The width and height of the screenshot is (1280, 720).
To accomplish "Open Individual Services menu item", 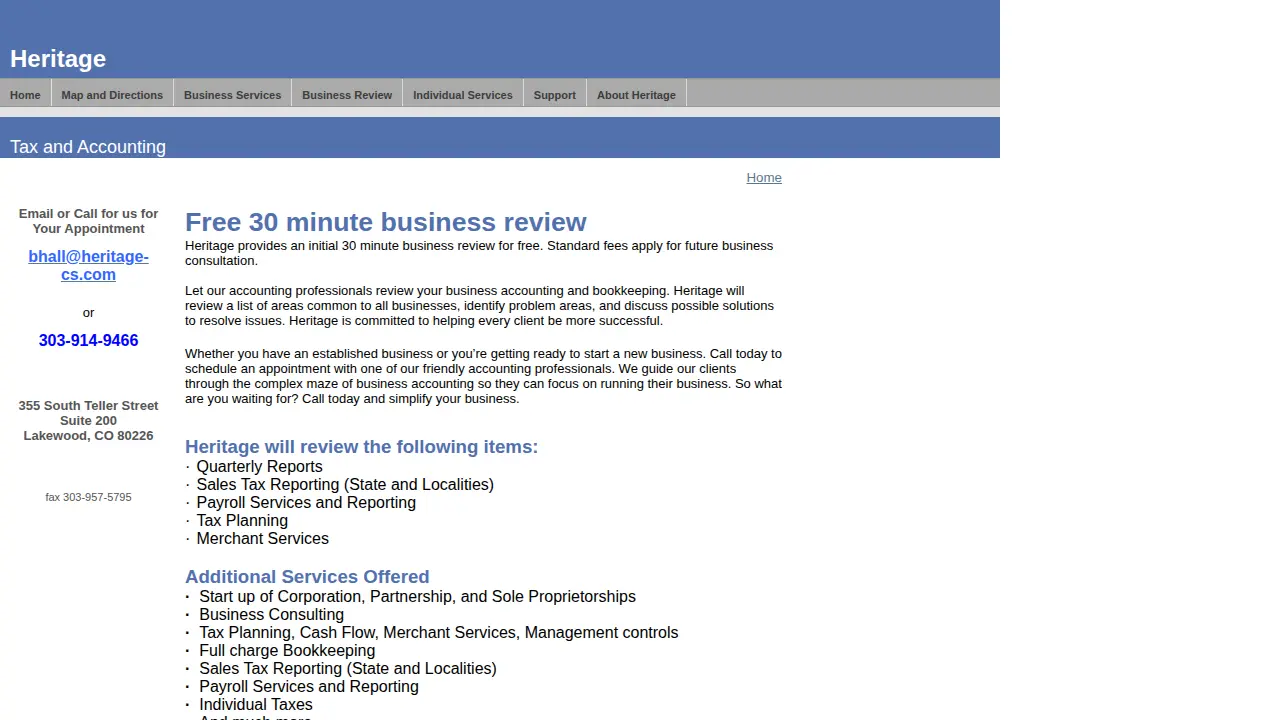I will 463,95.
